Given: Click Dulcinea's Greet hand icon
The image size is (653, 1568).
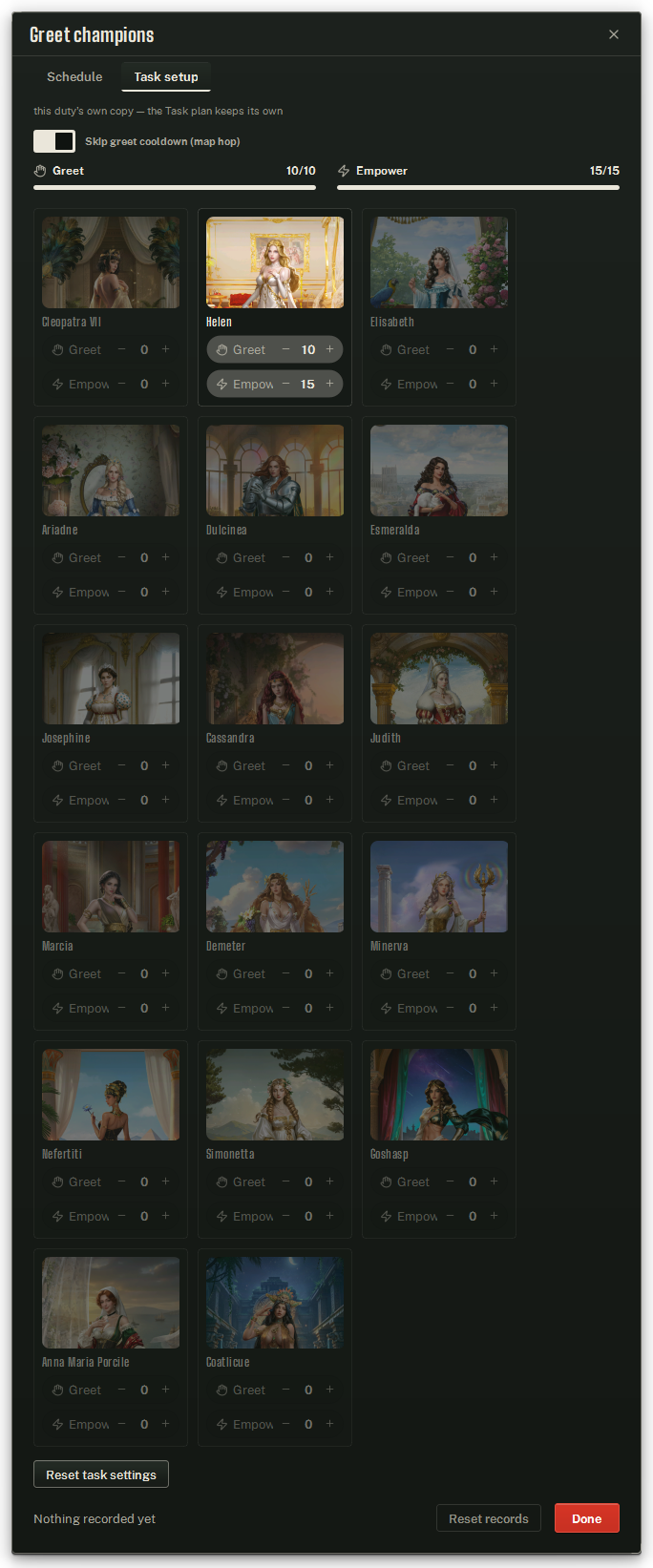Looking at the screenshot, I should (x=222, y=558).
